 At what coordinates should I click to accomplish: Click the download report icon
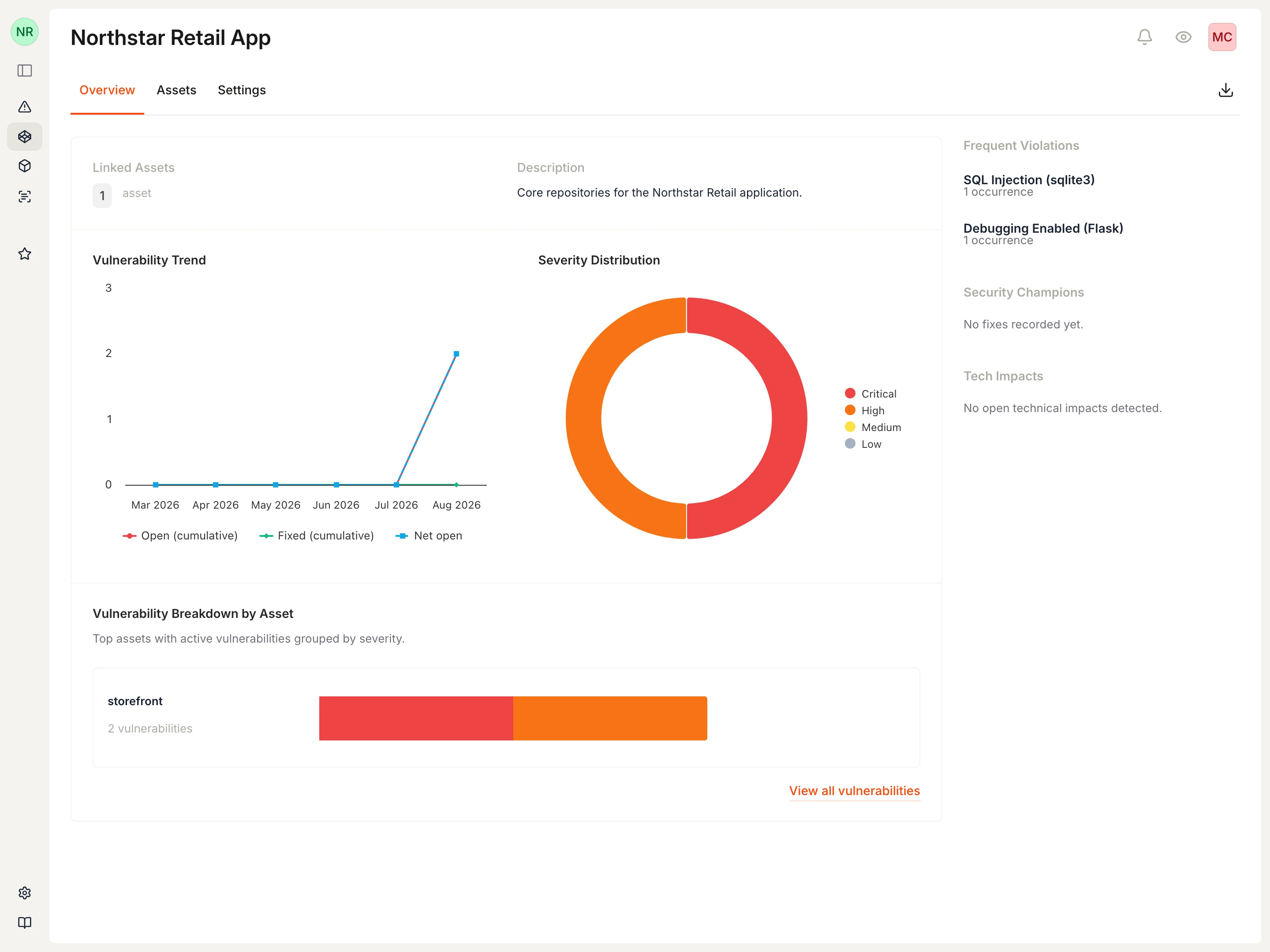[1226, 90]
